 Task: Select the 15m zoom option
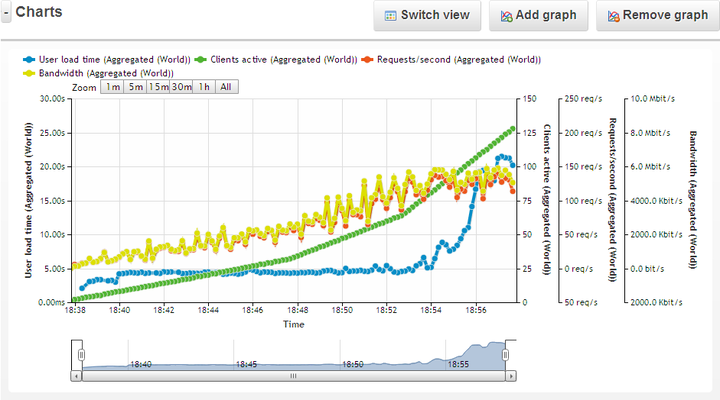click(158, 88)
